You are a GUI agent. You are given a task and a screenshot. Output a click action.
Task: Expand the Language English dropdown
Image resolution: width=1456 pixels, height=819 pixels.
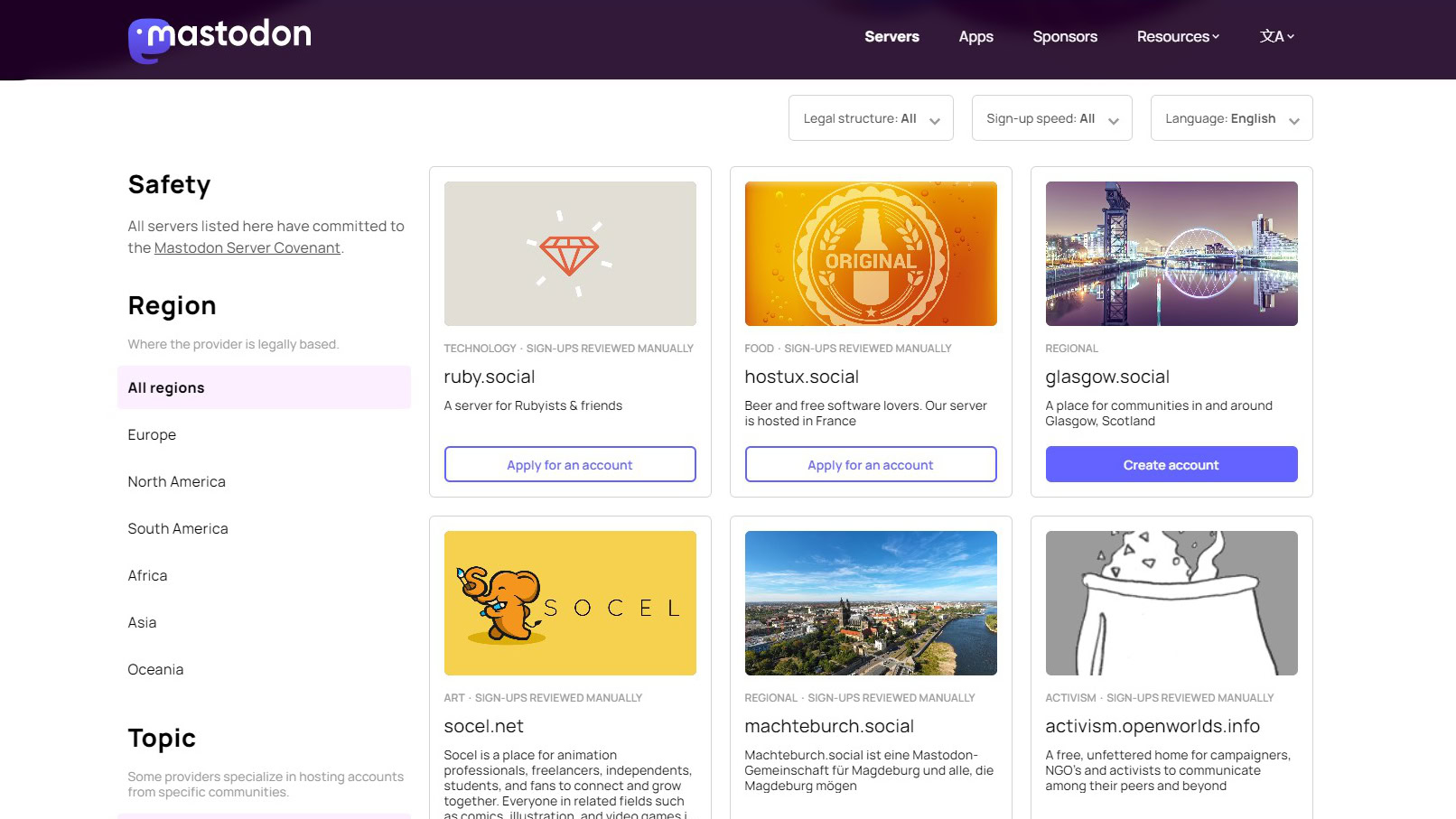1231,118
